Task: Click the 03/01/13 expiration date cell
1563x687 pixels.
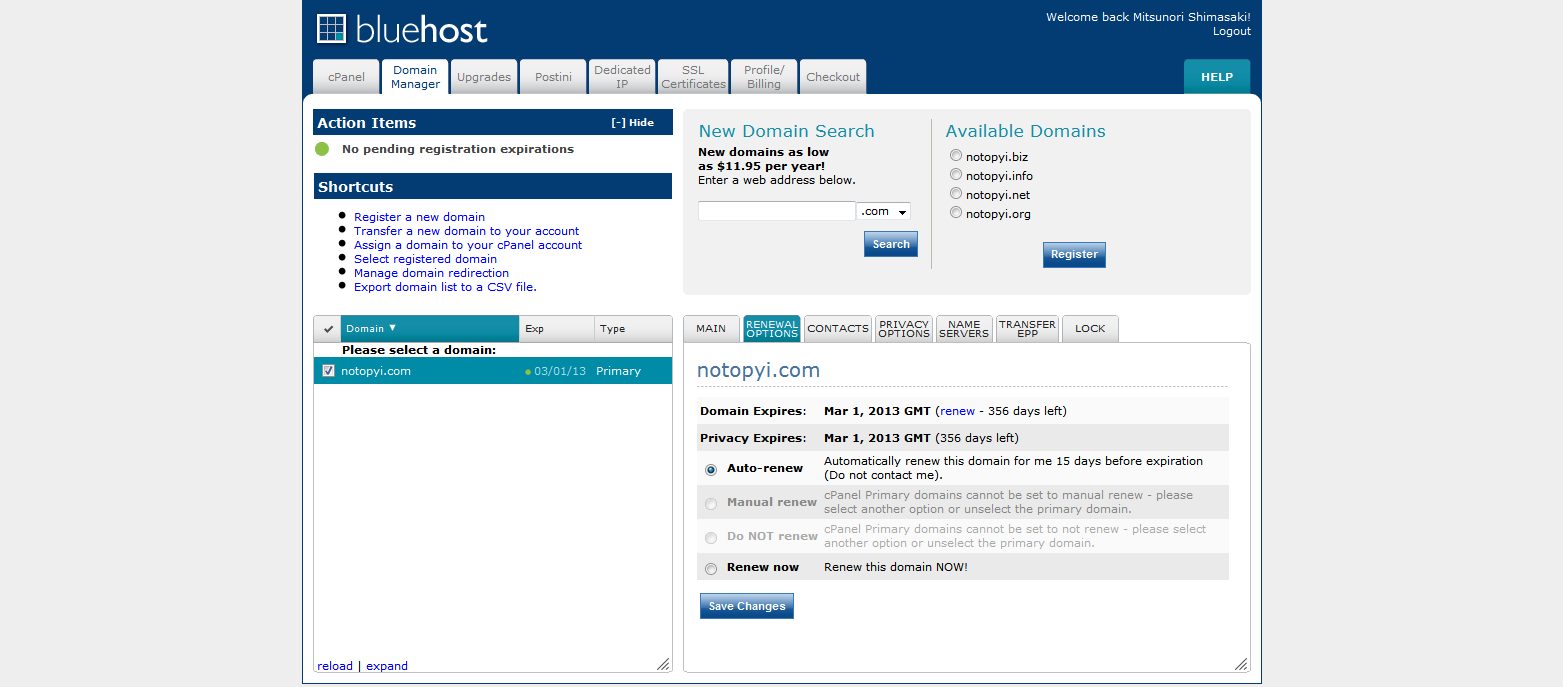Action: 560,371
